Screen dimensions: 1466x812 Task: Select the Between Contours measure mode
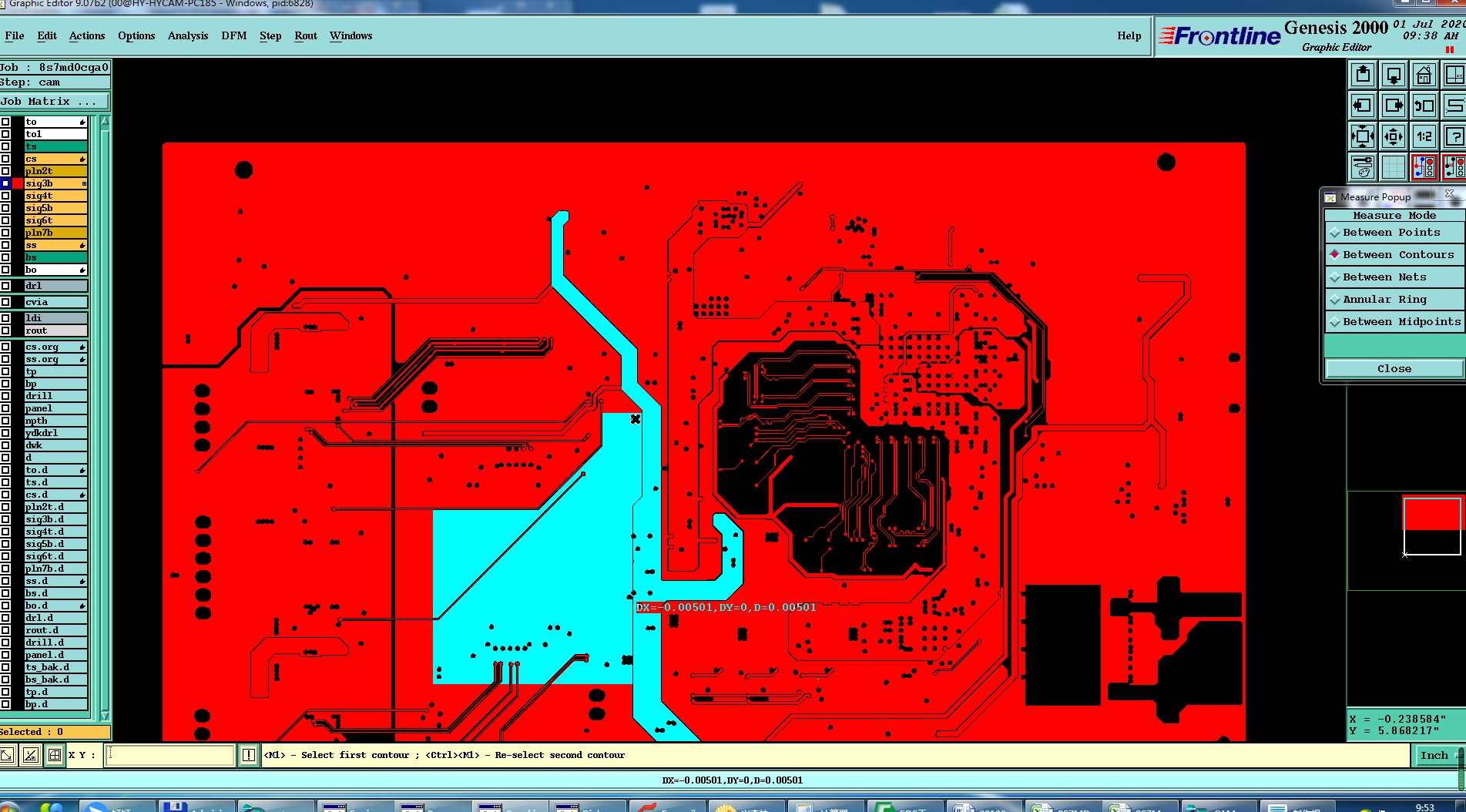[1394, 255]
